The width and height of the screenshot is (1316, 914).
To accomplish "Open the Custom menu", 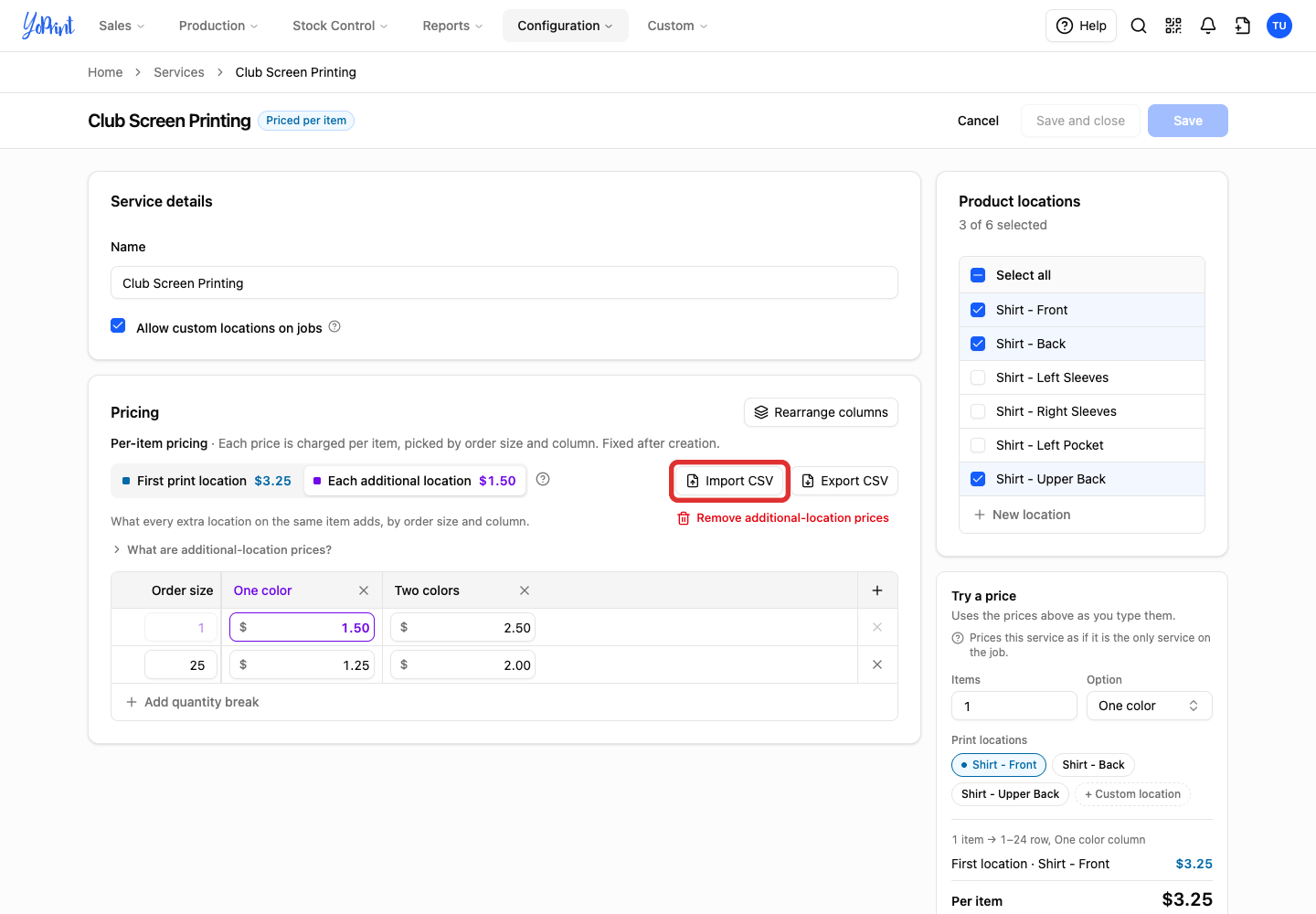I will click(x=677, y=26).
